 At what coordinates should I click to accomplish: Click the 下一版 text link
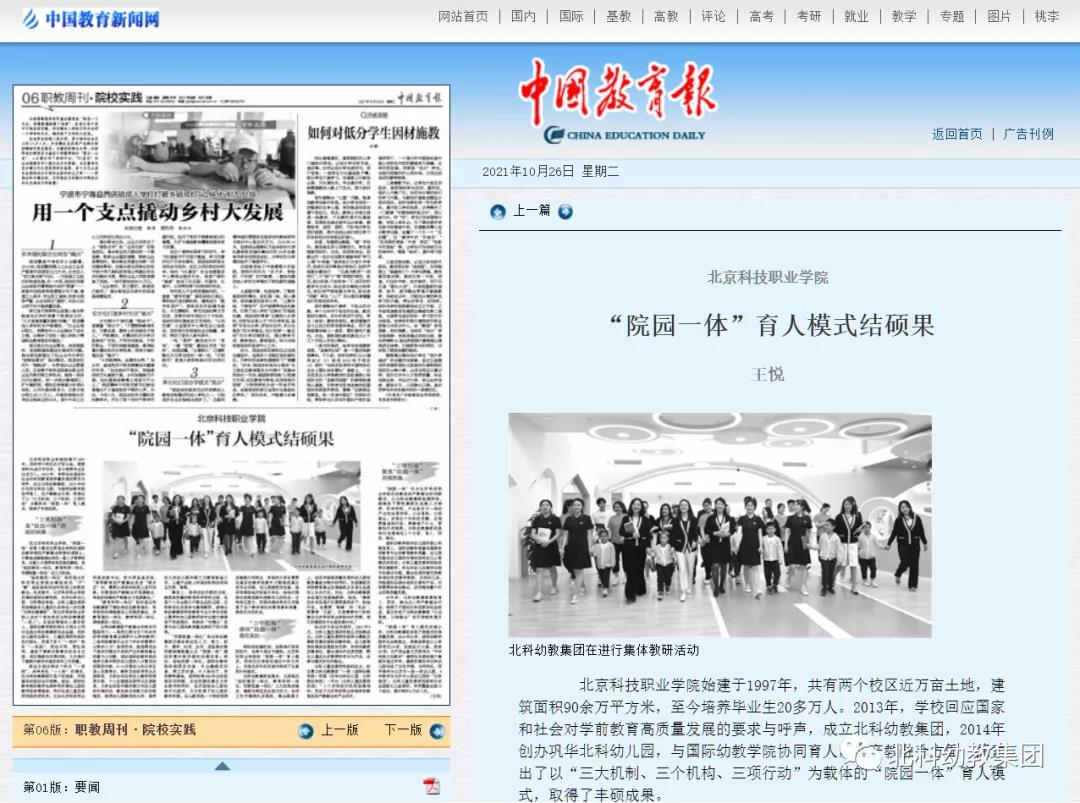tap(403, 730)
